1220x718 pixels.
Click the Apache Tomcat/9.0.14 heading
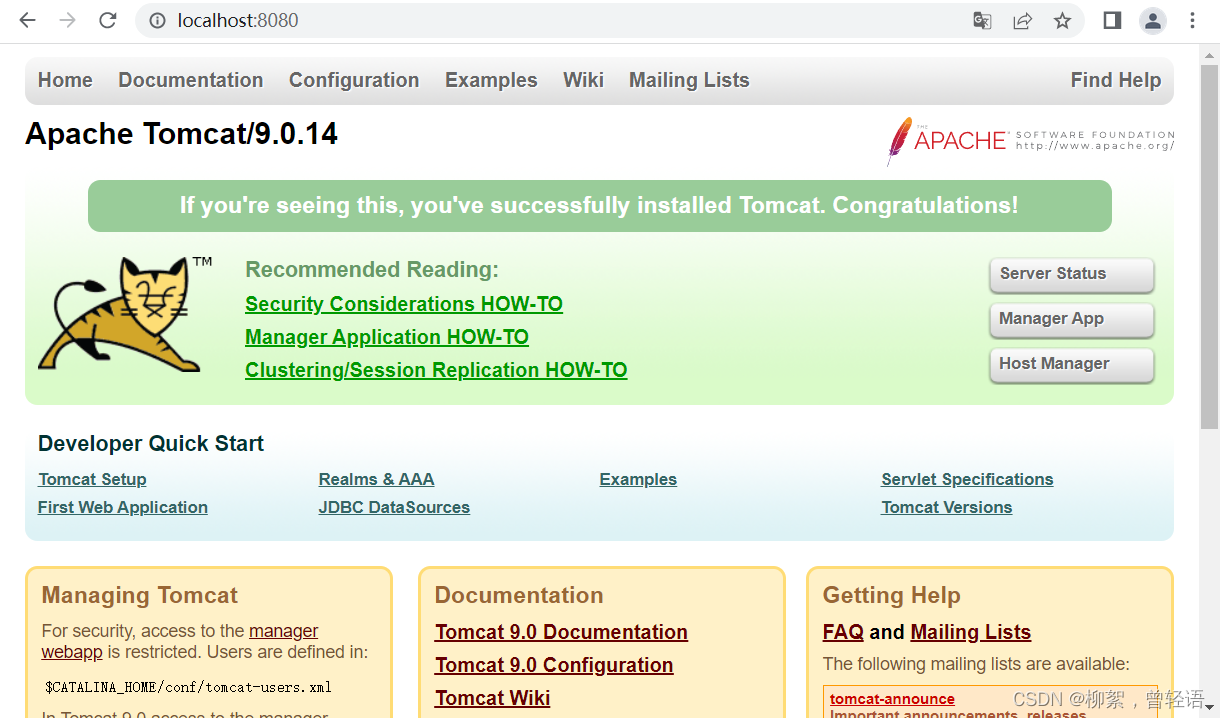(181, 134)
